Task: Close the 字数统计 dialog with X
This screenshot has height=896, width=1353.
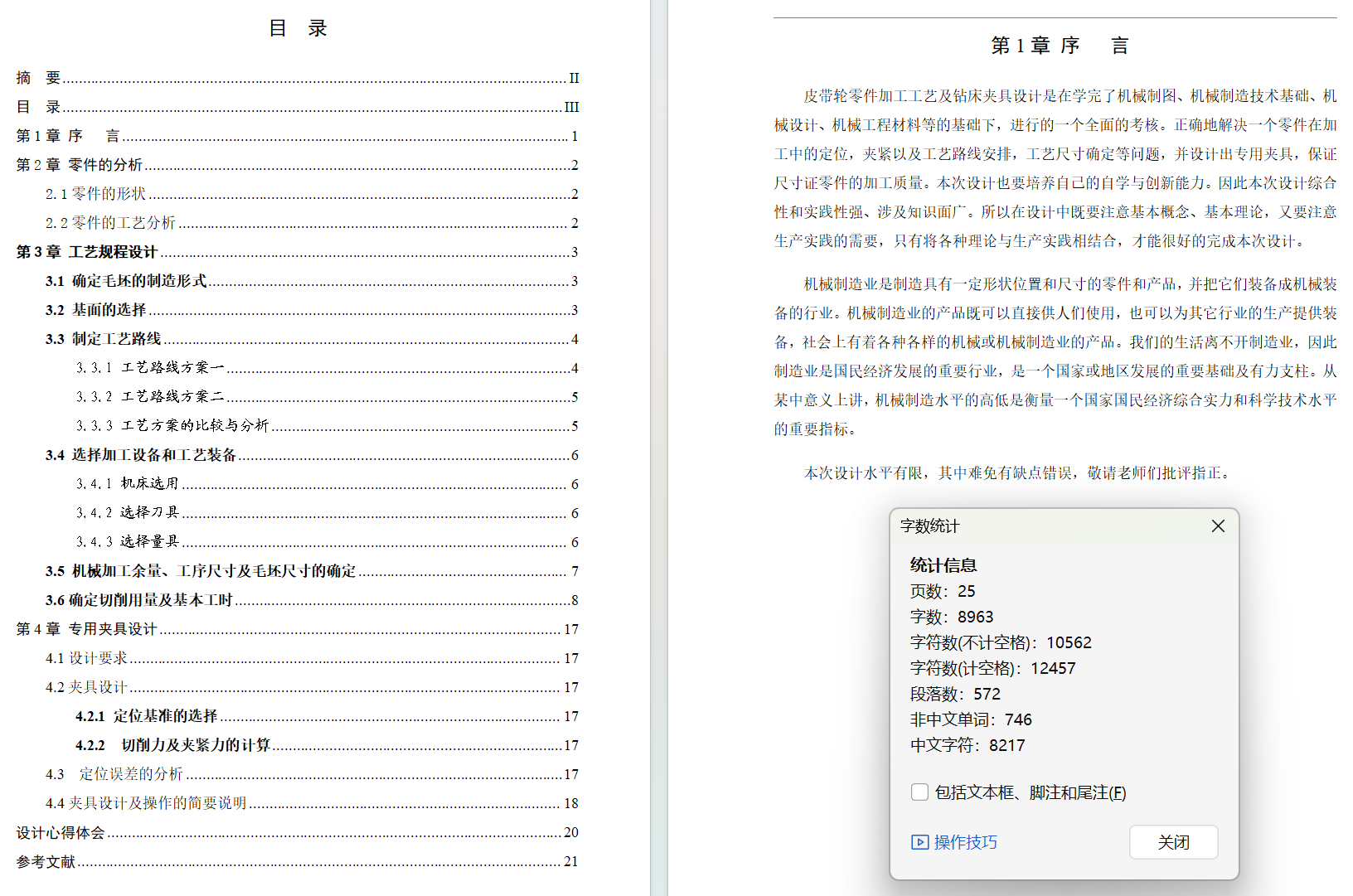Action: 1217,526
